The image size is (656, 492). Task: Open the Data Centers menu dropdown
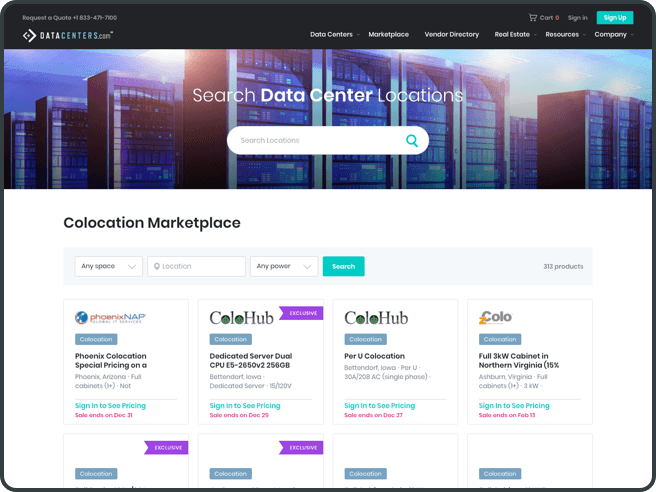click(x=333, y=35)
